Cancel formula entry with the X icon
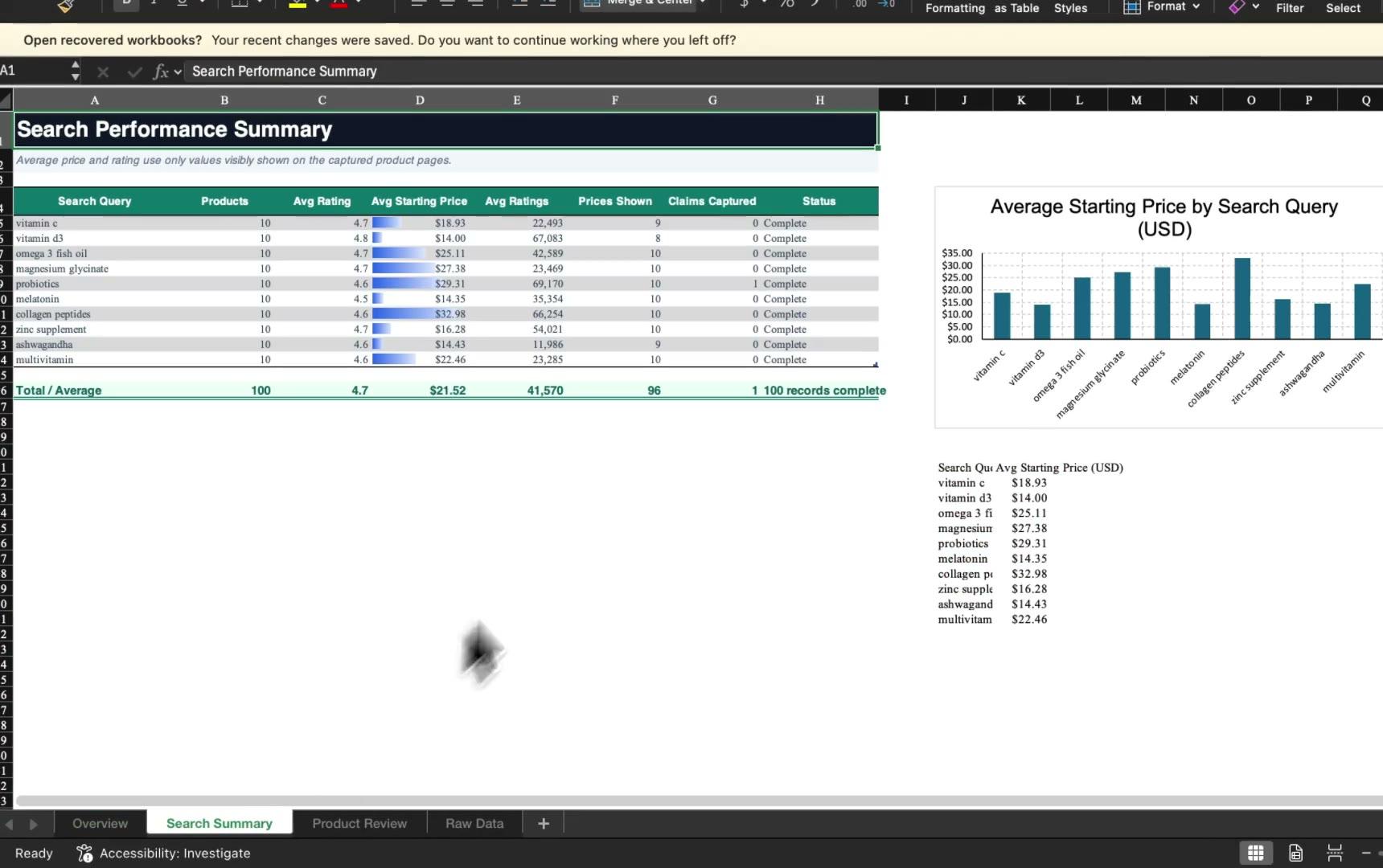The width and height of the screenshot is (1383, 868). pyautogui.click(x=103, y=72)
